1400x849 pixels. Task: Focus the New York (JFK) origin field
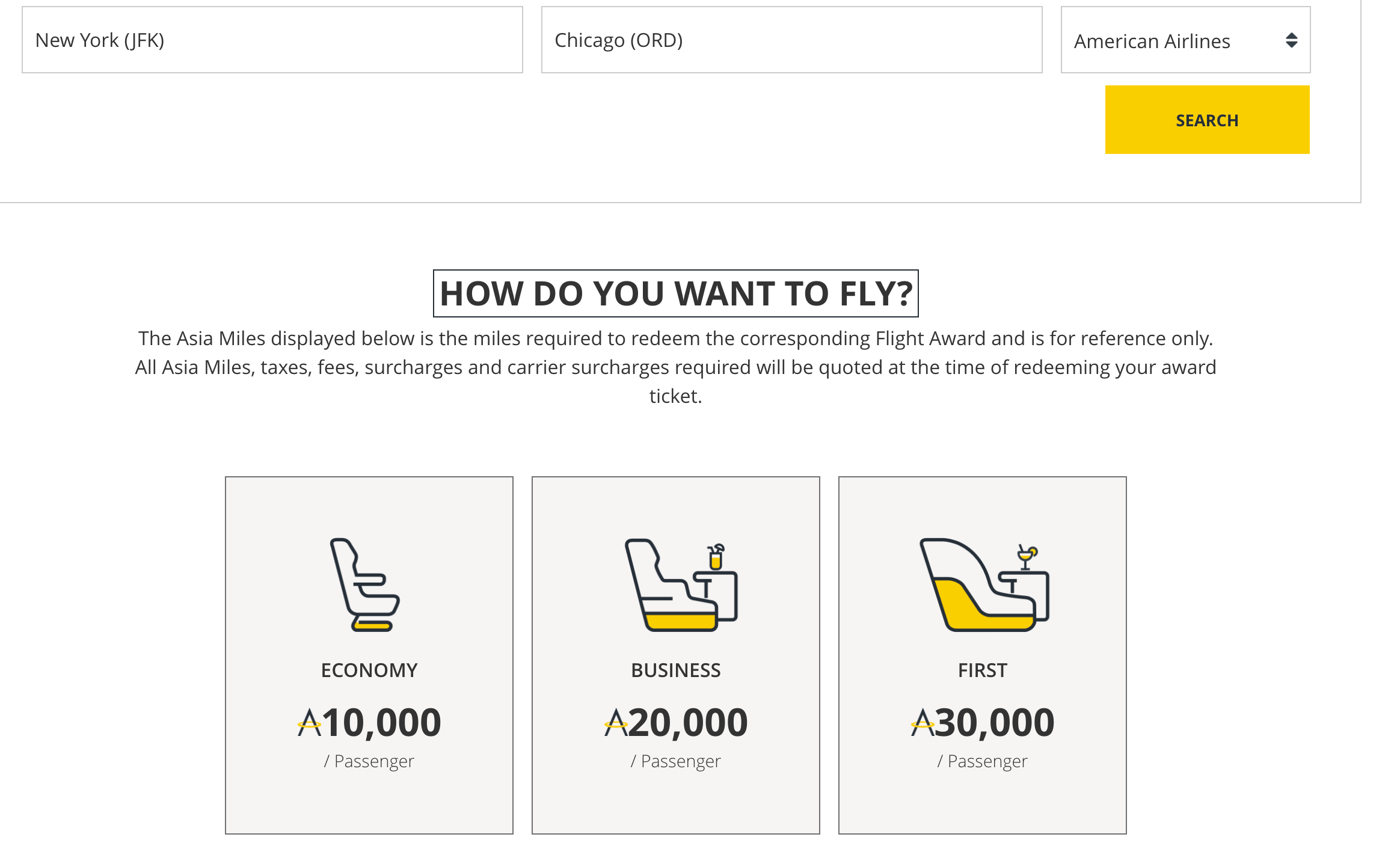coord(272,40)
